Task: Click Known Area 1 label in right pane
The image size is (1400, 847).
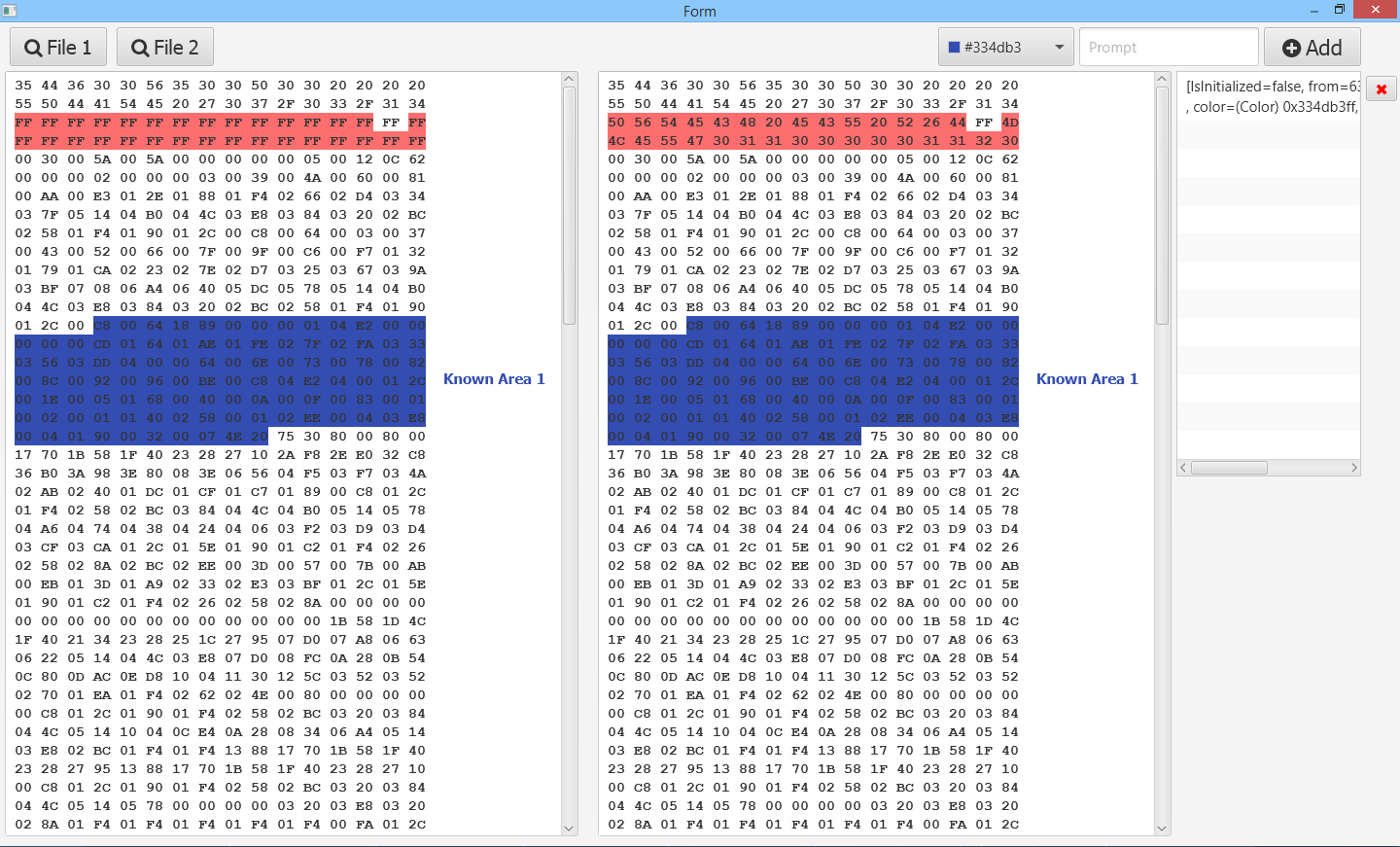Action: (1087, 379)
